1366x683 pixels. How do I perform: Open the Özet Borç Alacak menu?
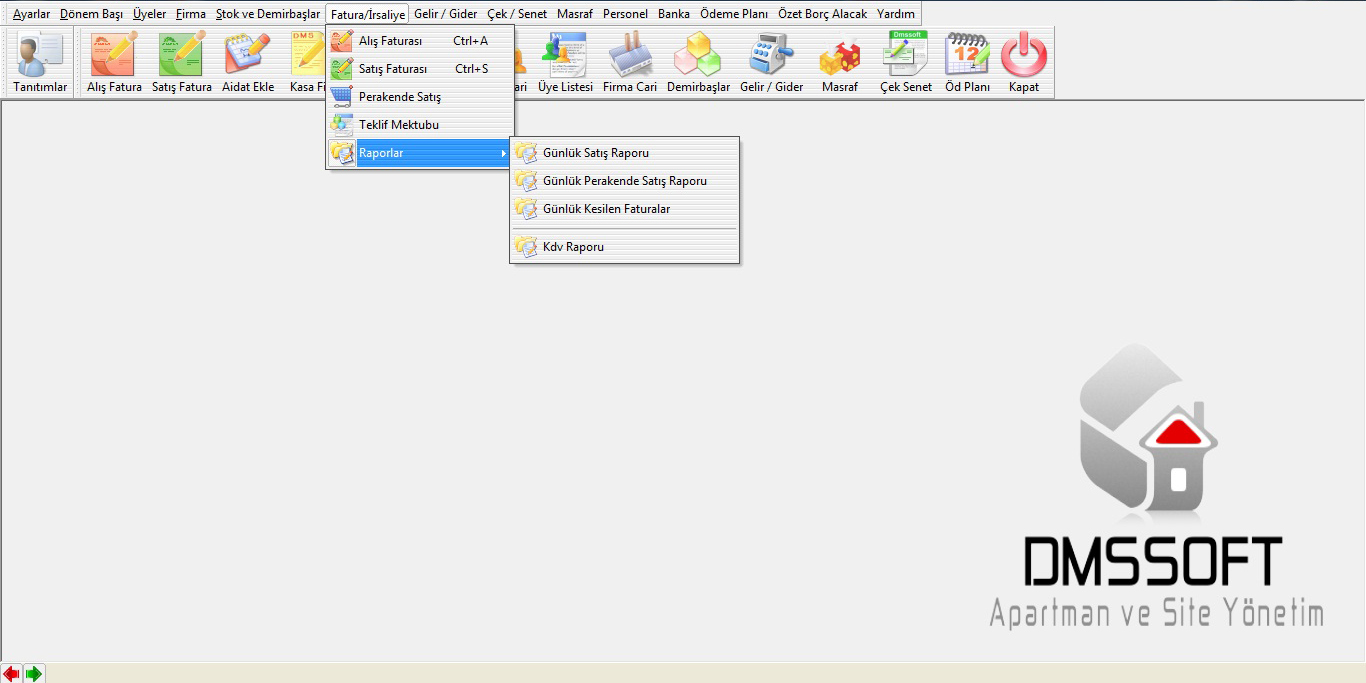point(822,14)
